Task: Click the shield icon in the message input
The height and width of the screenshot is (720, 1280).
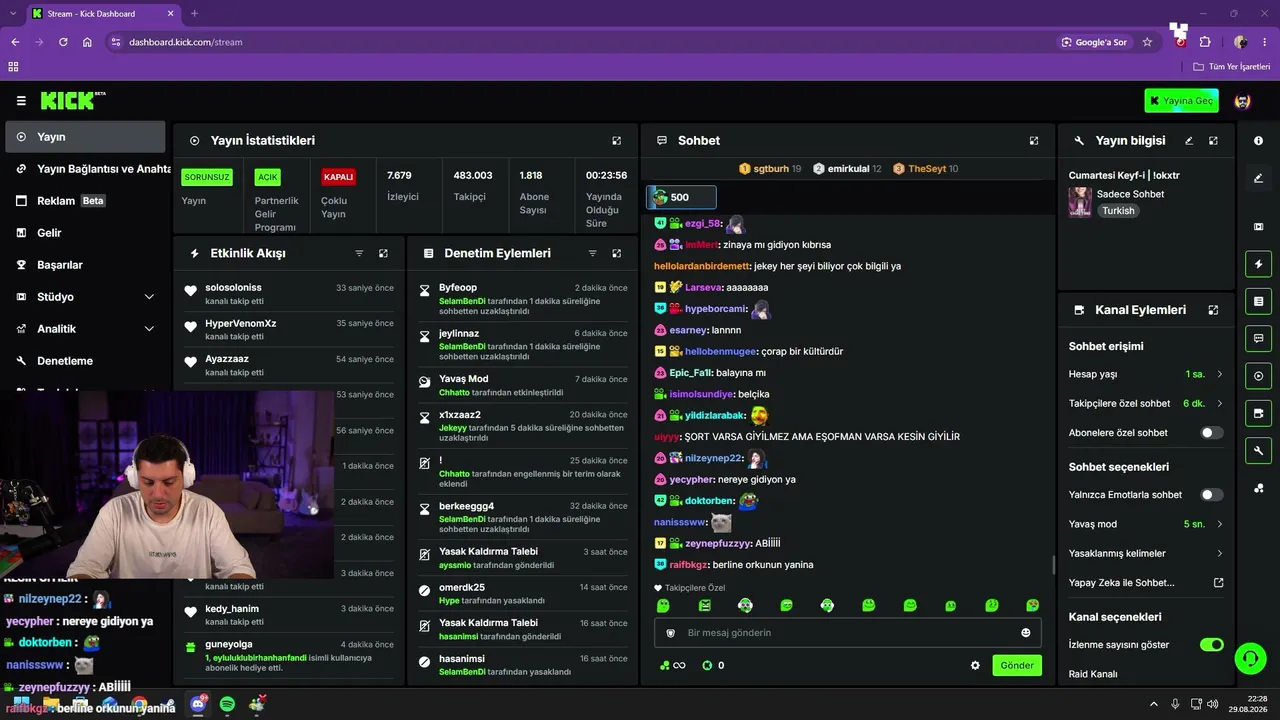Action: tap(670, 633)
